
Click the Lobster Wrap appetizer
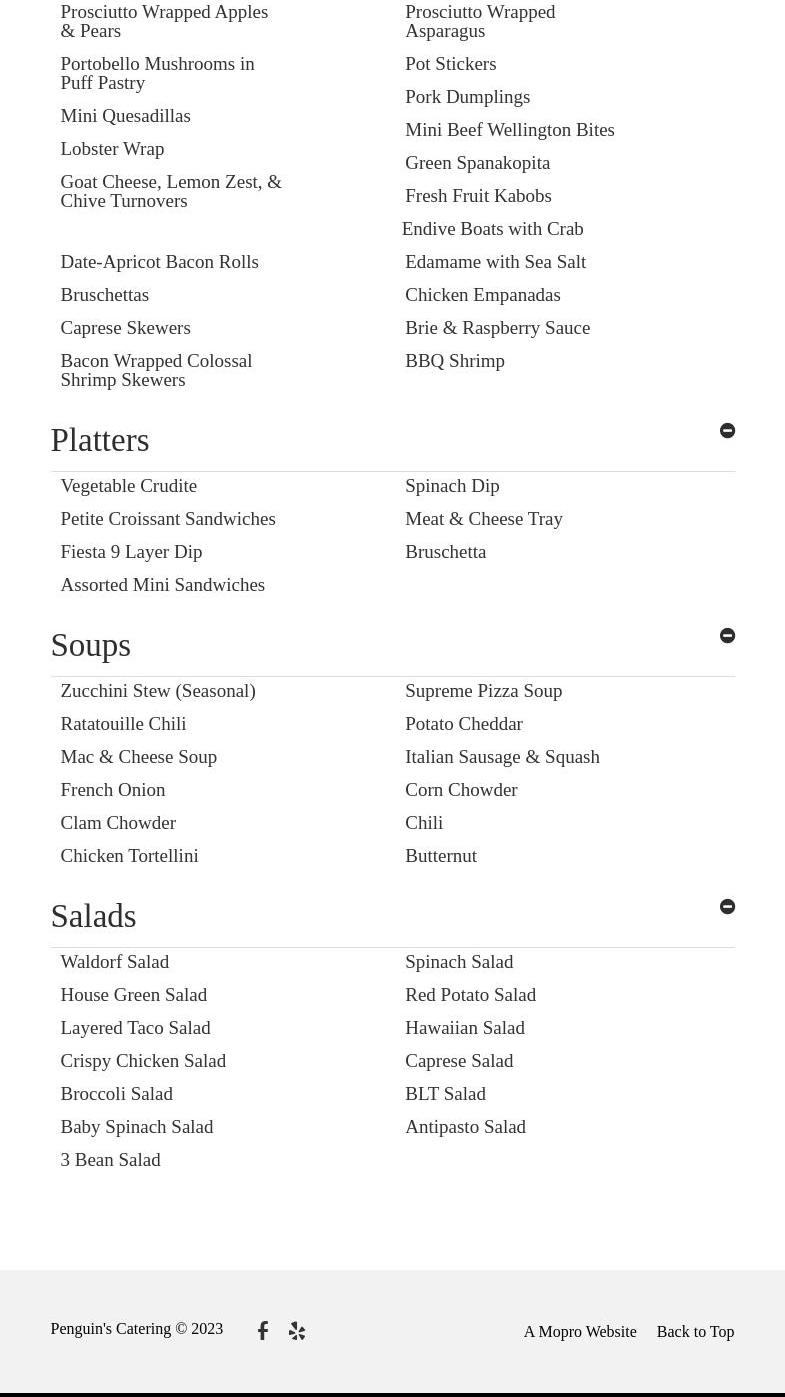tap(112, 149)
